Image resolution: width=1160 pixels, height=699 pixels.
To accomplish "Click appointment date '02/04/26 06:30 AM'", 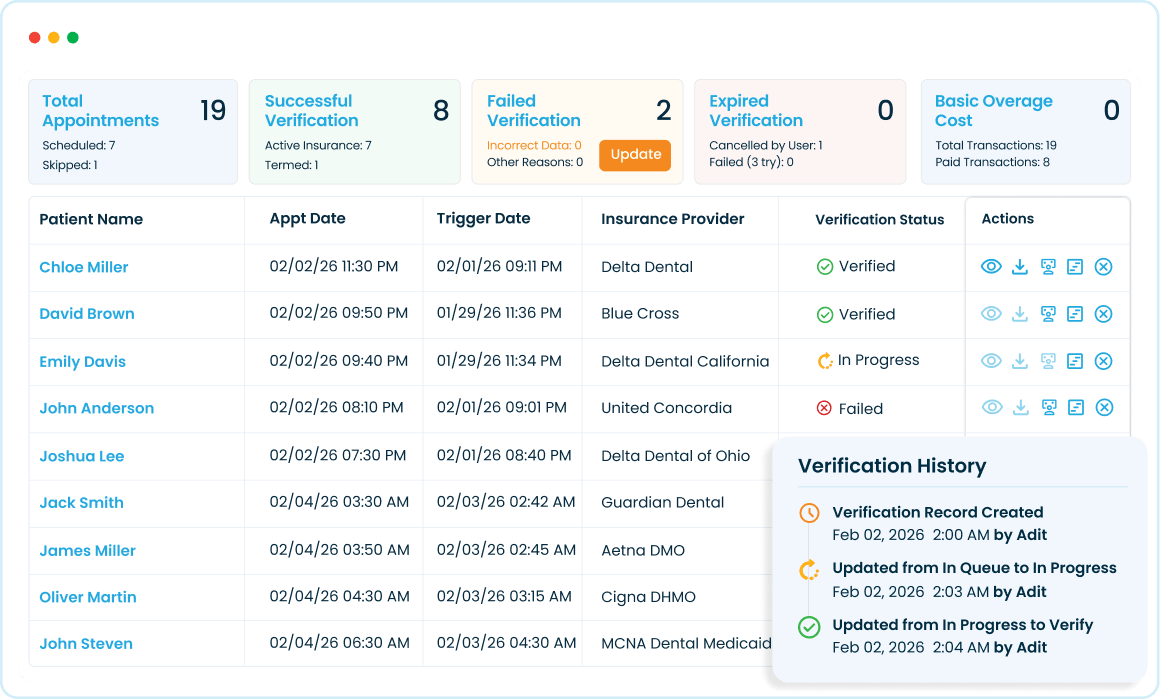I will click(339, 643).
